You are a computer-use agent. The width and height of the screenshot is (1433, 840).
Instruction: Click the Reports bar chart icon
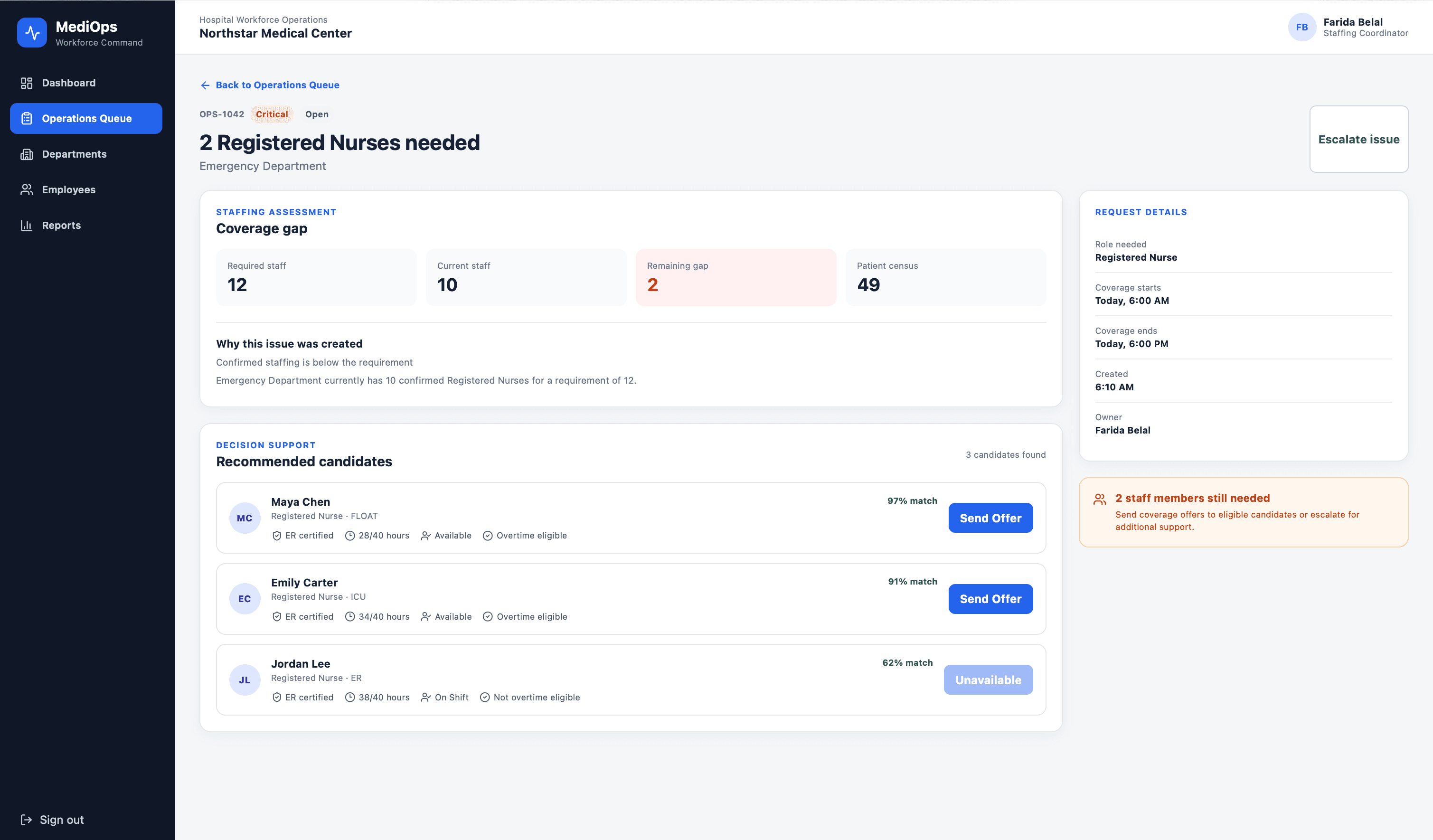27,225
